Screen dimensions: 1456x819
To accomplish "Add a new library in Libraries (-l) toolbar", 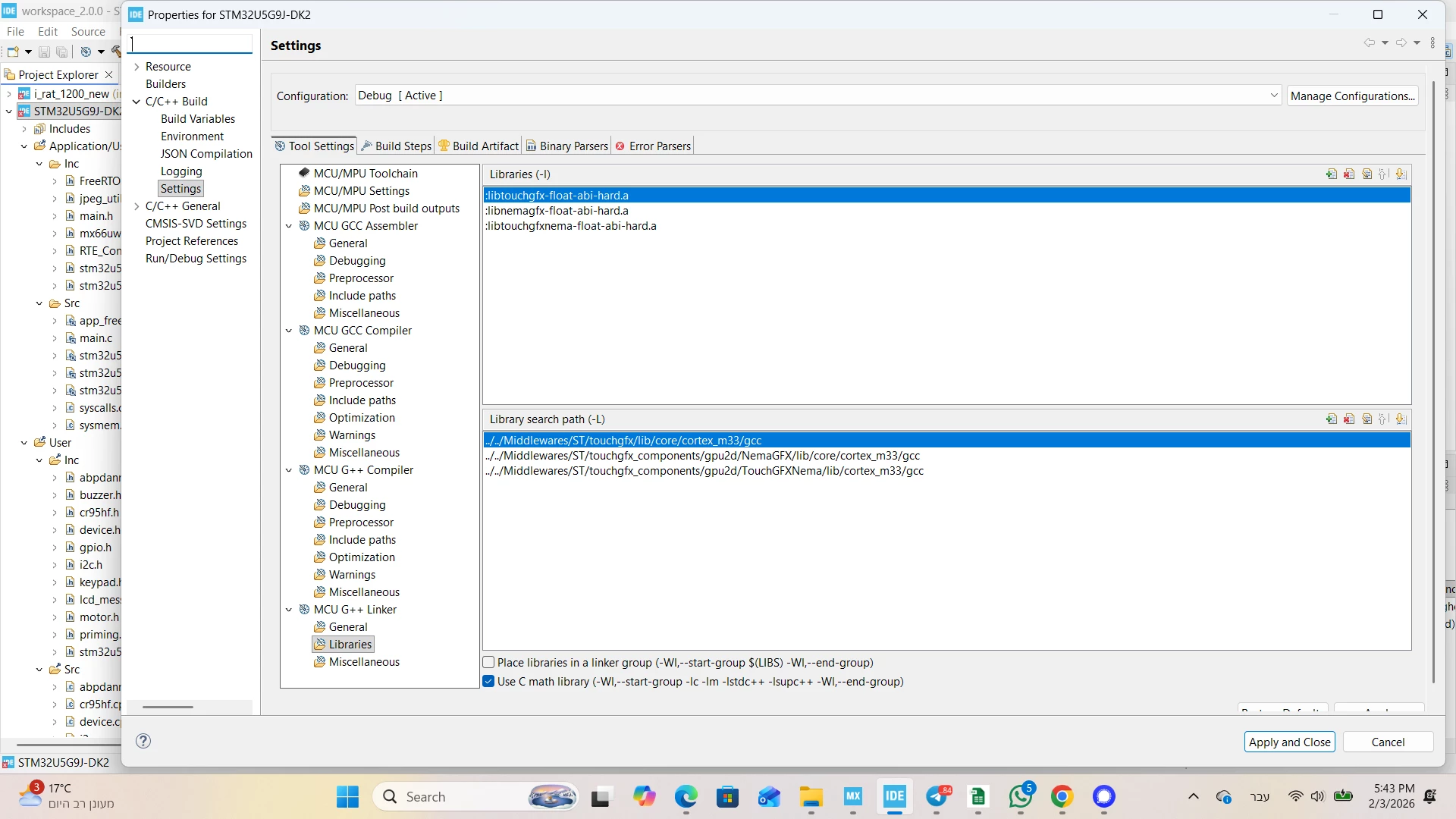I will (1331, 174).
